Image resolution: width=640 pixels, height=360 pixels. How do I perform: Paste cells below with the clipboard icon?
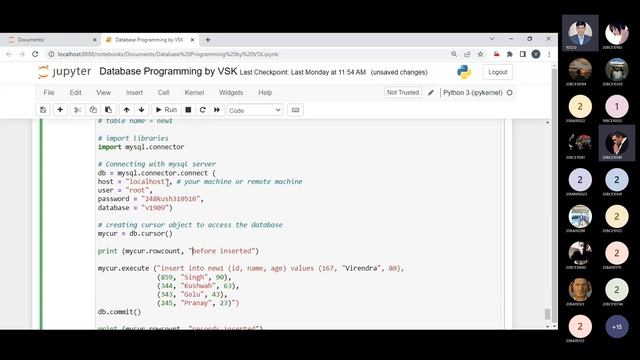(x=109, y=110)
